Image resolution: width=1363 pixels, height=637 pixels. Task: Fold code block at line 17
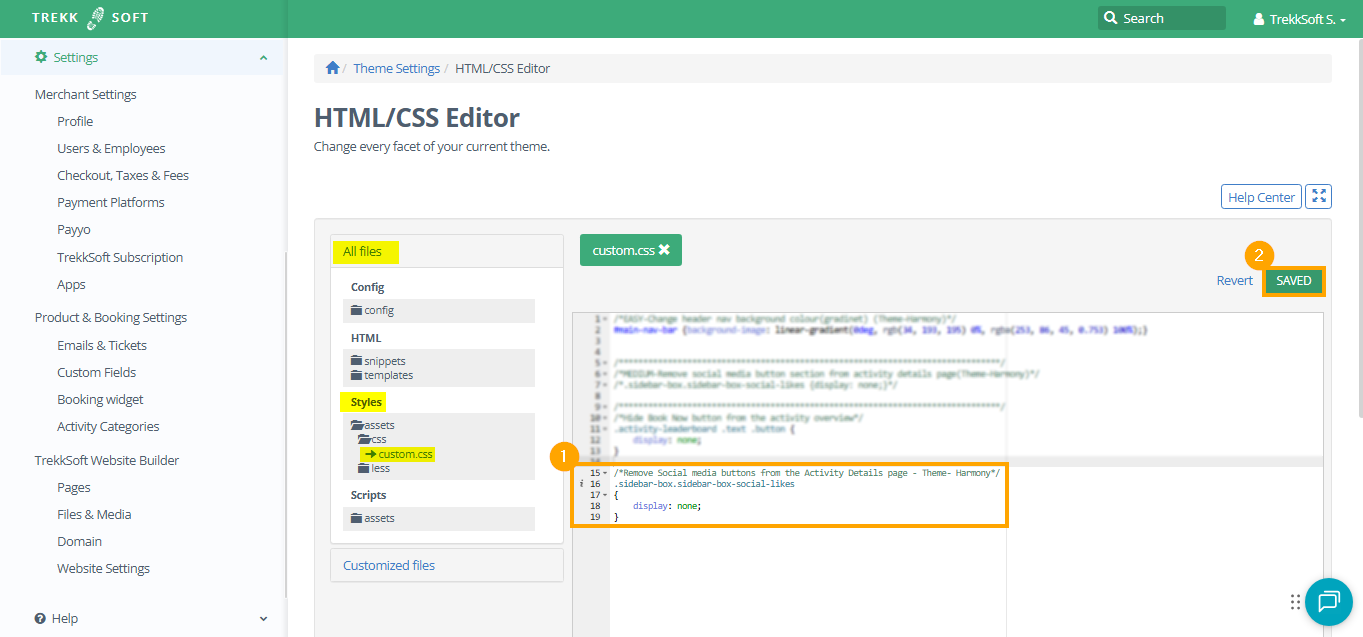tap(606, 495)
